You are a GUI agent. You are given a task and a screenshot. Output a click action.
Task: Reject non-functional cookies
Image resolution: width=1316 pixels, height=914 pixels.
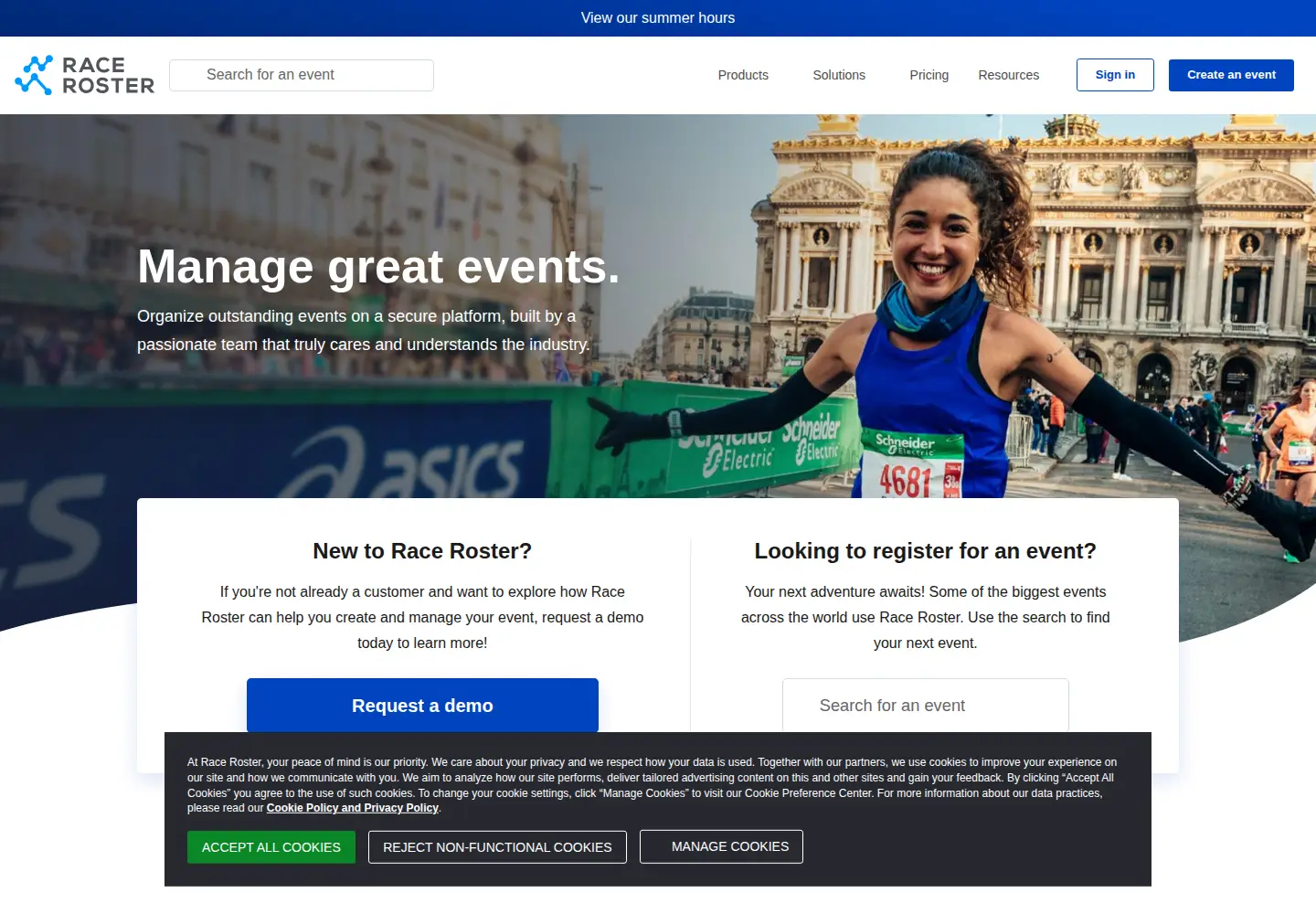click(x=497, y=847)
